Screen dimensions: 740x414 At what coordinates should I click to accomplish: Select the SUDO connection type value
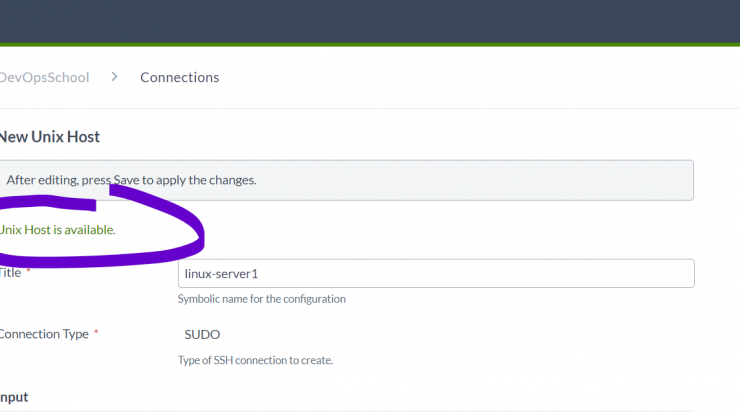pyautogui.click(x=202, y=335)
